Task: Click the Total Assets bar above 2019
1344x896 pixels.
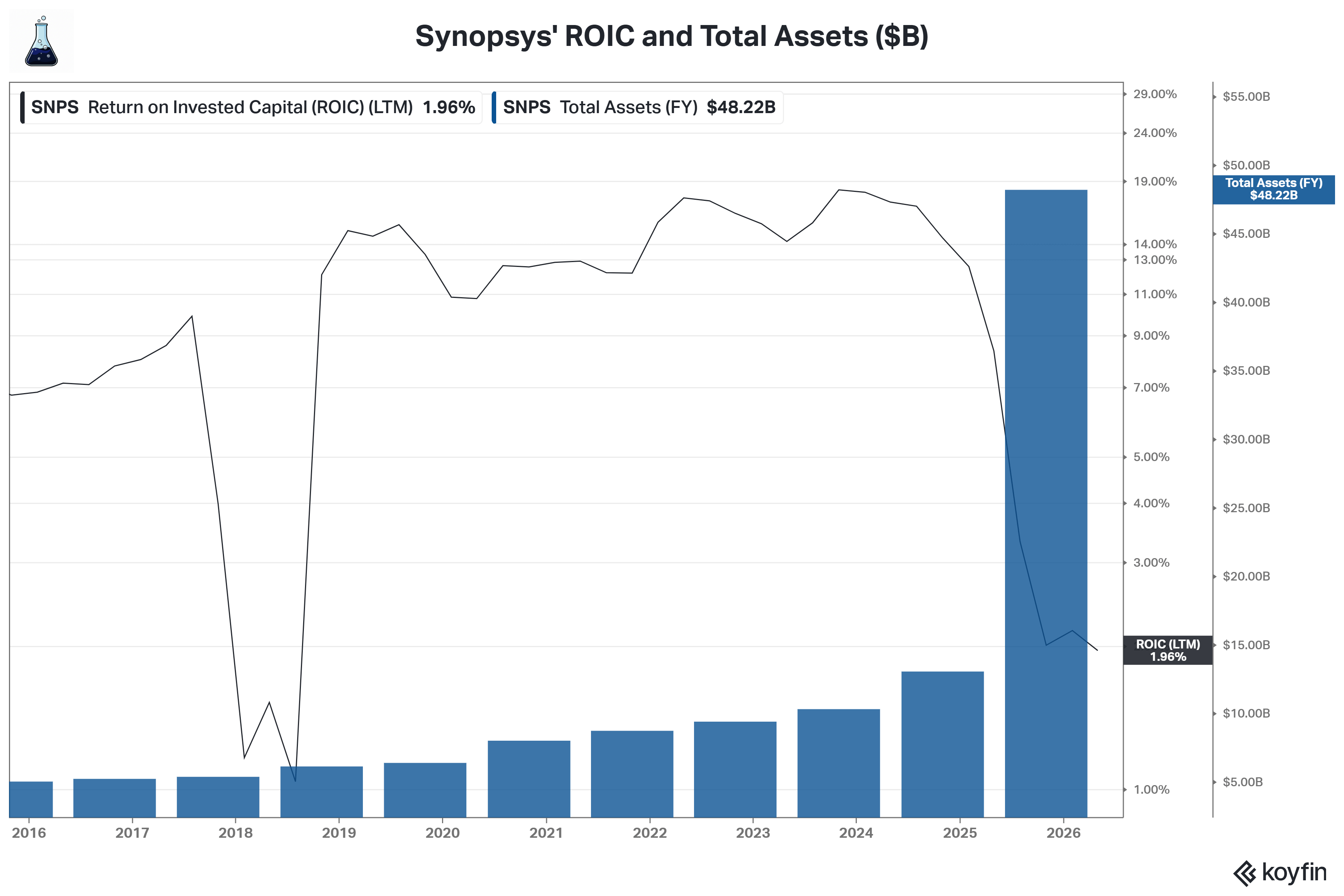Action: tap(321, 792)
